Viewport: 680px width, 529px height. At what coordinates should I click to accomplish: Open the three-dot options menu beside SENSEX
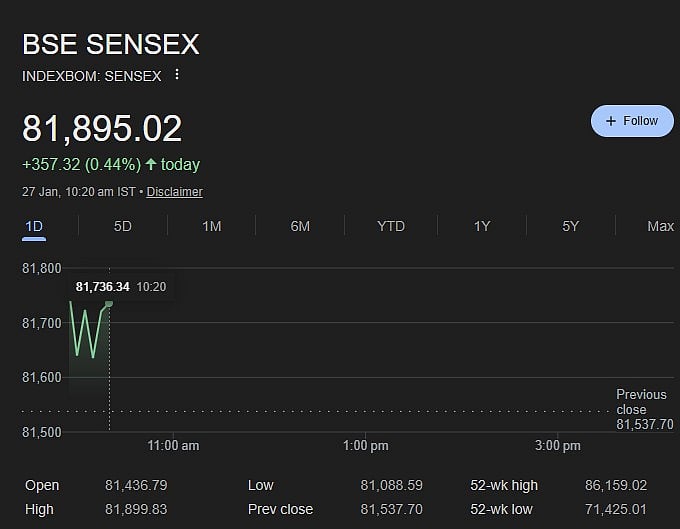[x=177, y=75]
